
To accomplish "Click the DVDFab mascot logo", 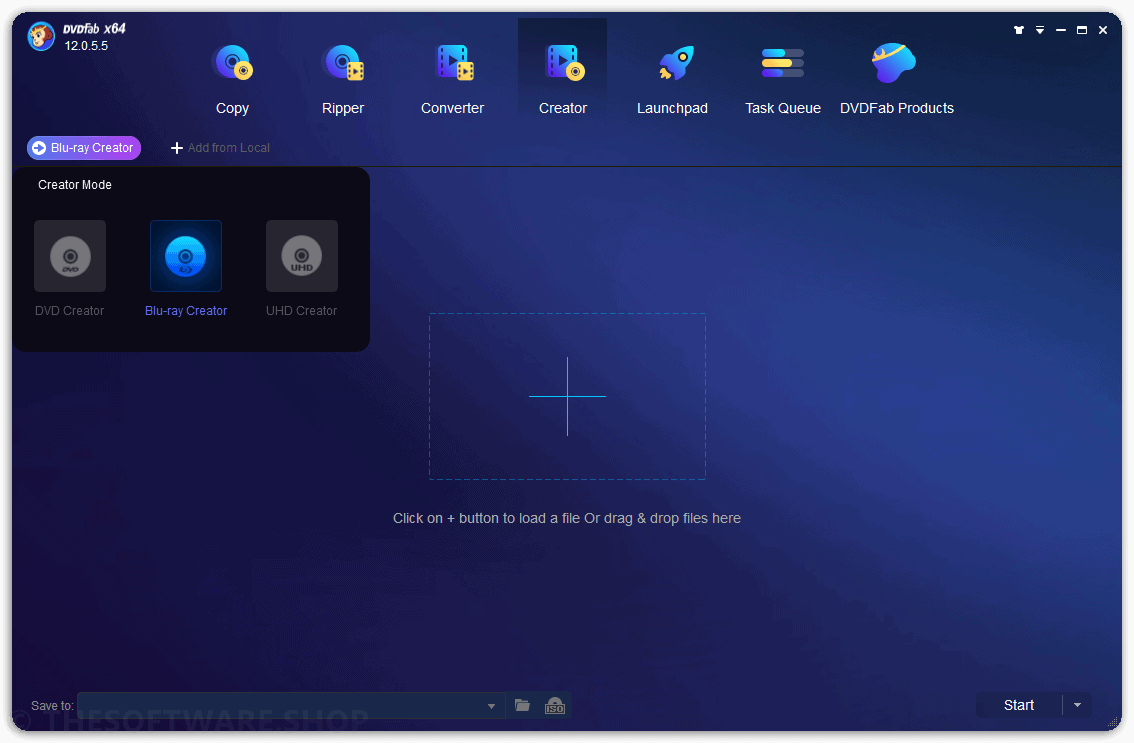I will click(x=41, y=36).
